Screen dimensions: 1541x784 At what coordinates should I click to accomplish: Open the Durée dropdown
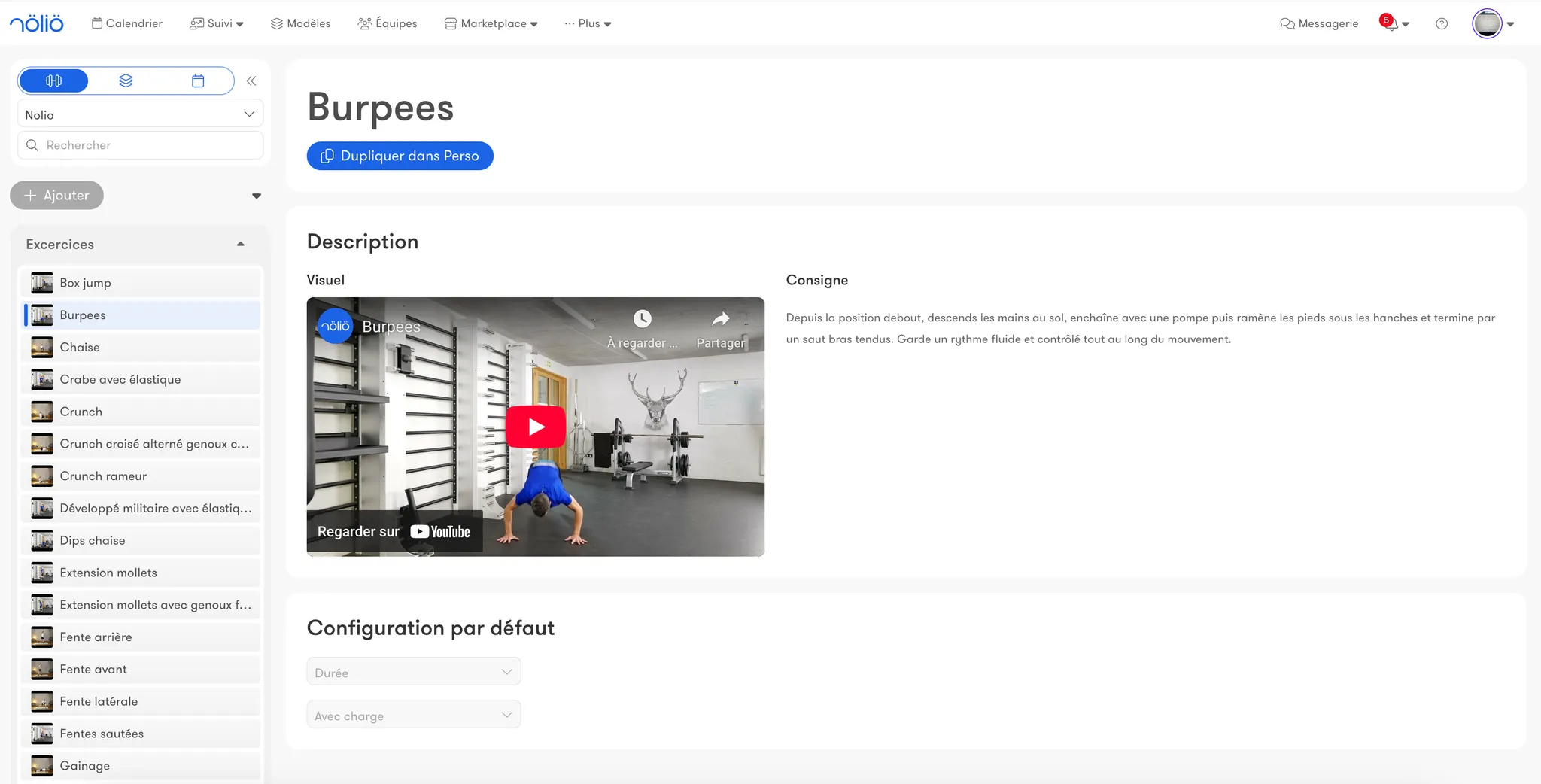(x=414, y=672)
